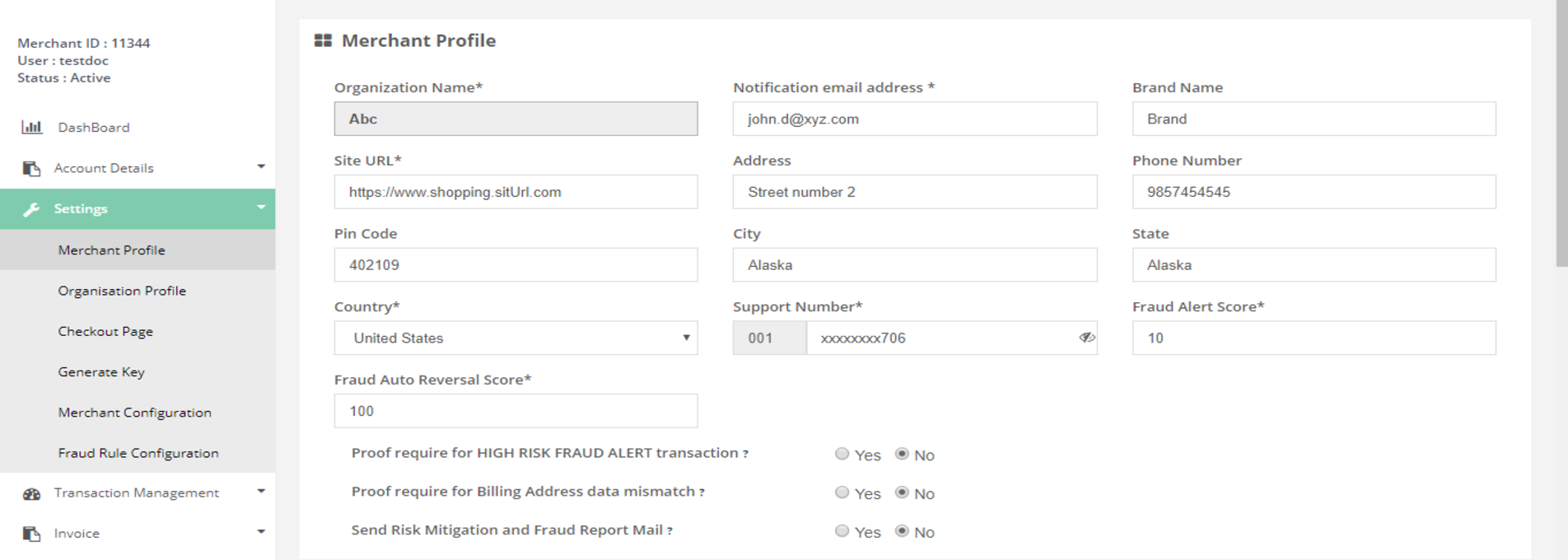Click the page vertical scrollbar
This screenshot has height=560, width=1568.
pos(1561,132)
